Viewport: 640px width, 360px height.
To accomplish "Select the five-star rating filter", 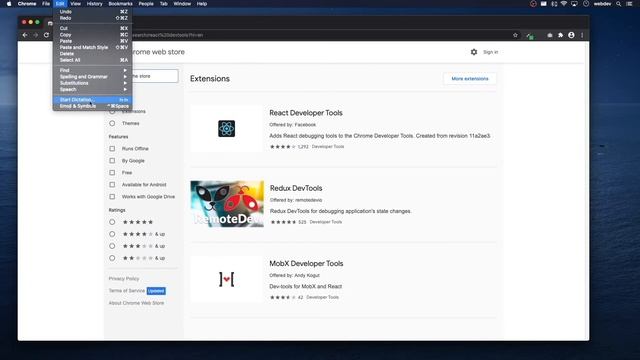I will [112, 222].
